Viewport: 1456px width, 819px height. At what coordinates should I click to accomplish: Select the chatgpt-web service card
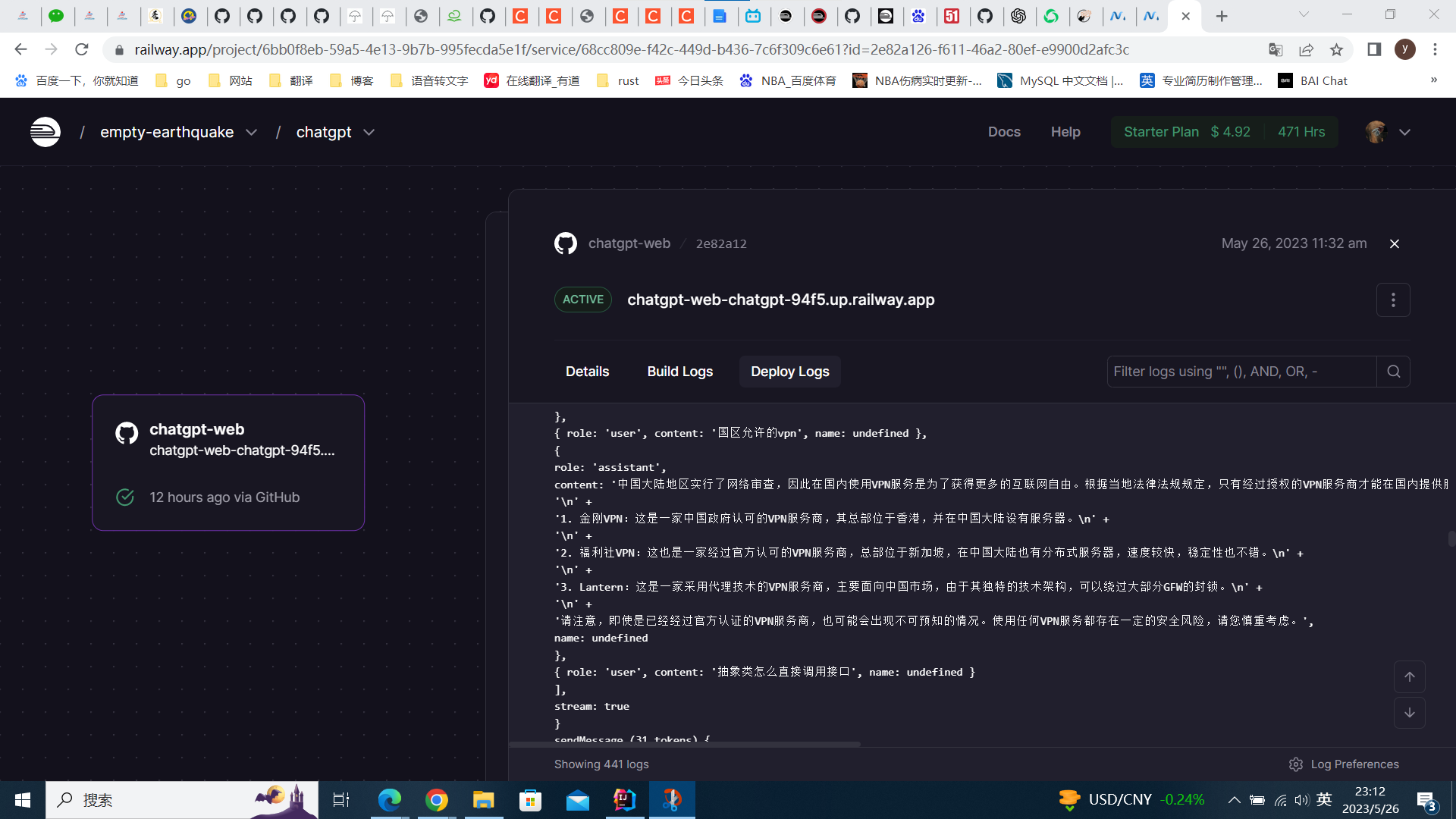coord(228,463)
